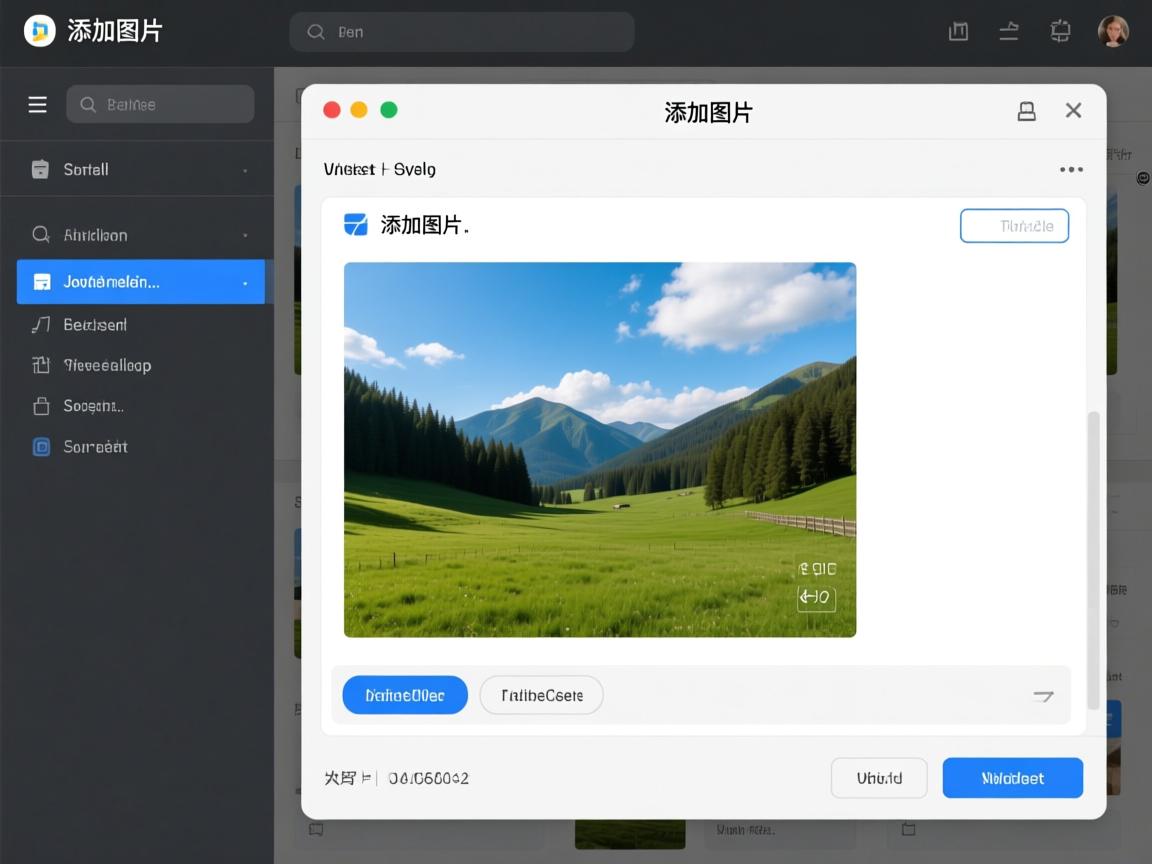Click the outlined cancel button beside the blue button

(x=878, y=777)
